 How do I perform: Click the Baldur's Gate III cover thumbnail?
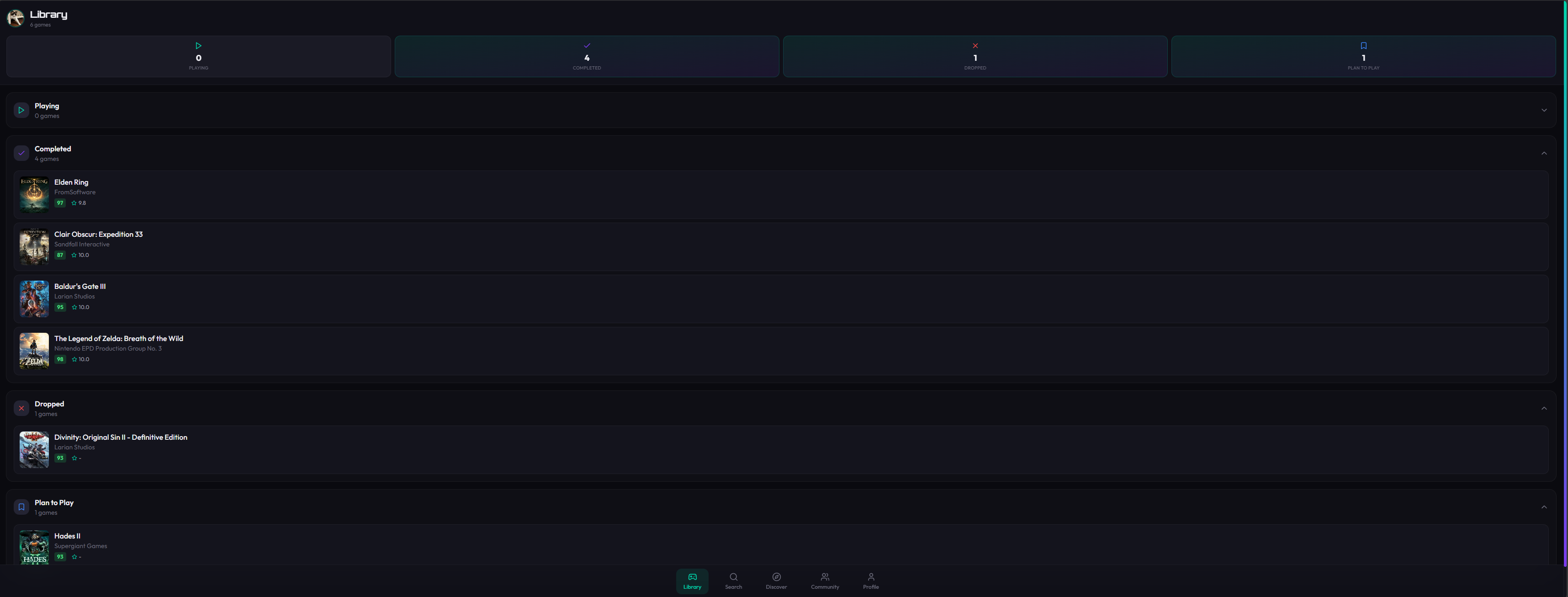(x=33, y=298)
